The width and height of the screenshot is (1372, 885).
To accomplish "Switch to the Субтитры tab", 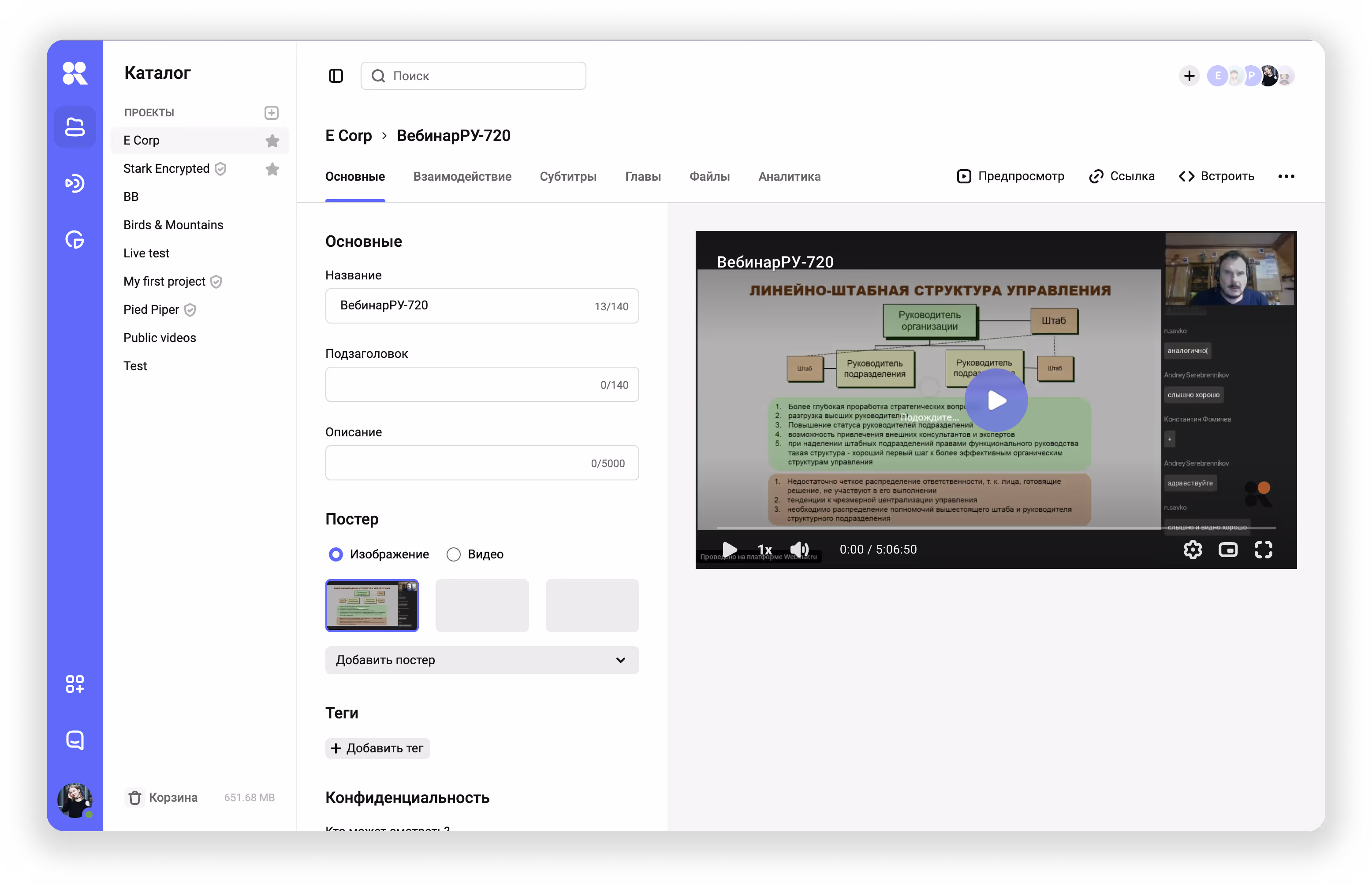I will pos(568,176).
